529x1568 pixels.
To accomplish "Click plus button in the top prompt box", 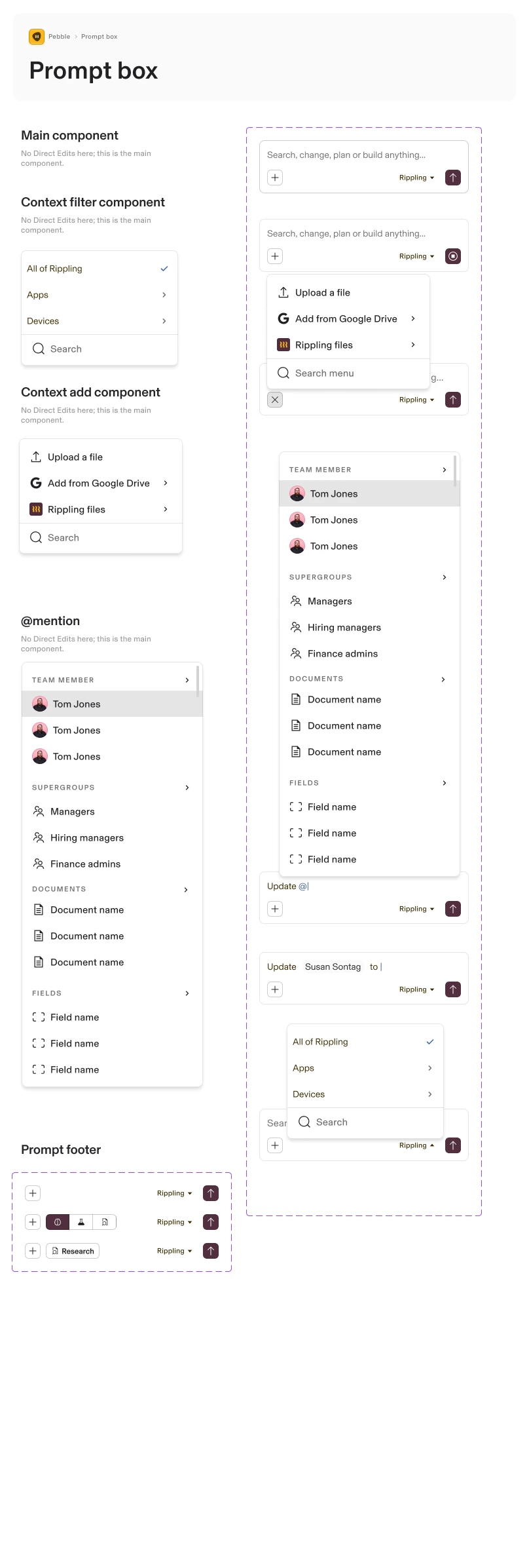I will 275,178.
